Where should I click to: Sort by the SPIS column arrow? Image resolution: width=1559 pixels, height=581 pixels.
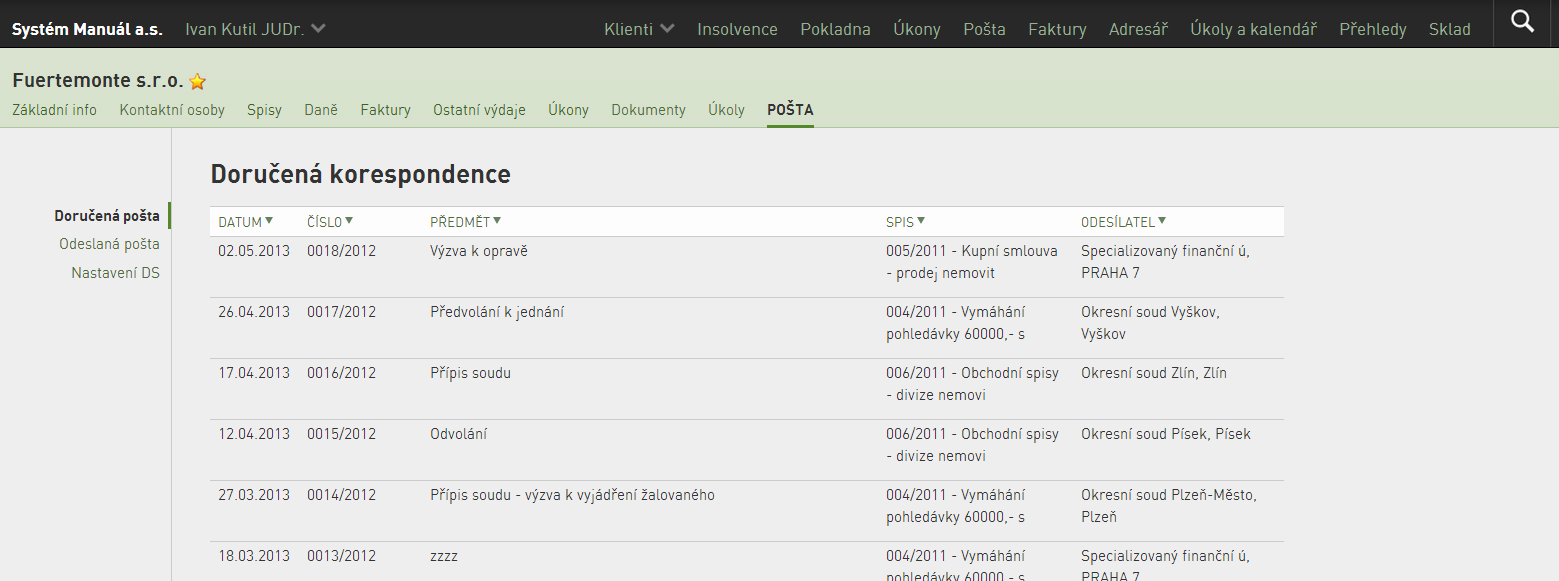pyautogui.click(x=921, y=221)
